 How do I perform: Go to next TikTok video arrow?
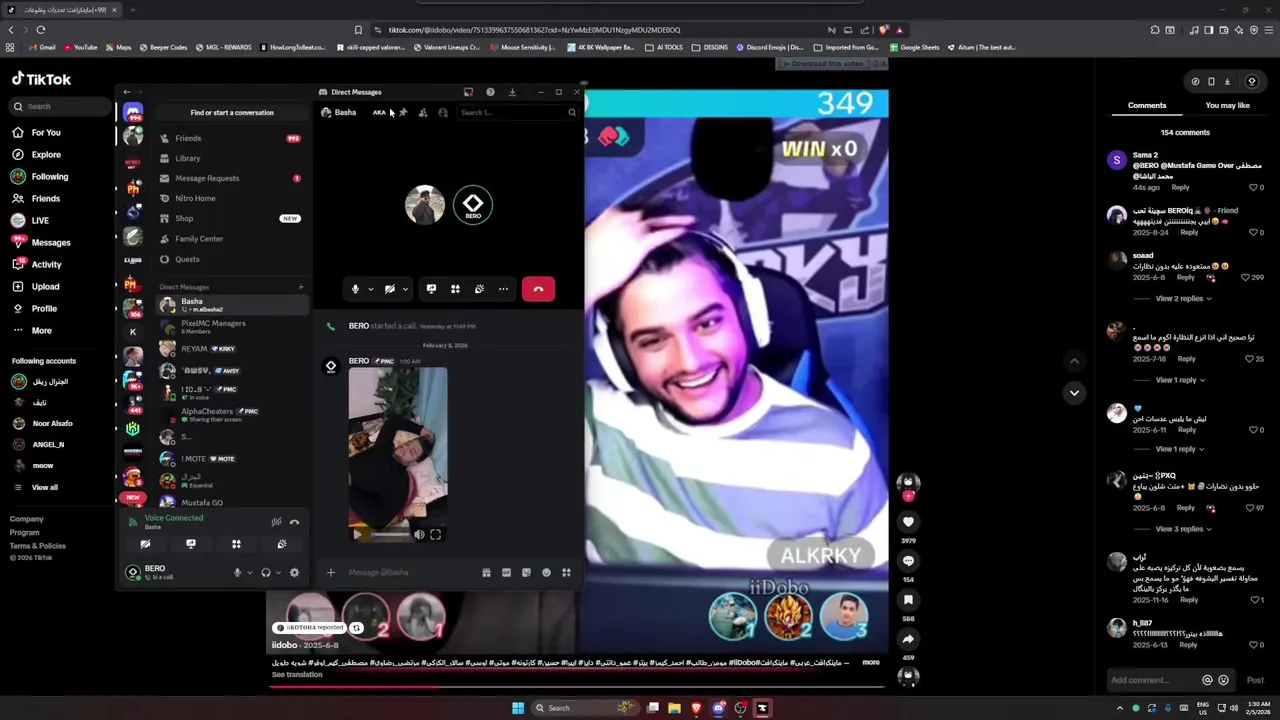1074,392
